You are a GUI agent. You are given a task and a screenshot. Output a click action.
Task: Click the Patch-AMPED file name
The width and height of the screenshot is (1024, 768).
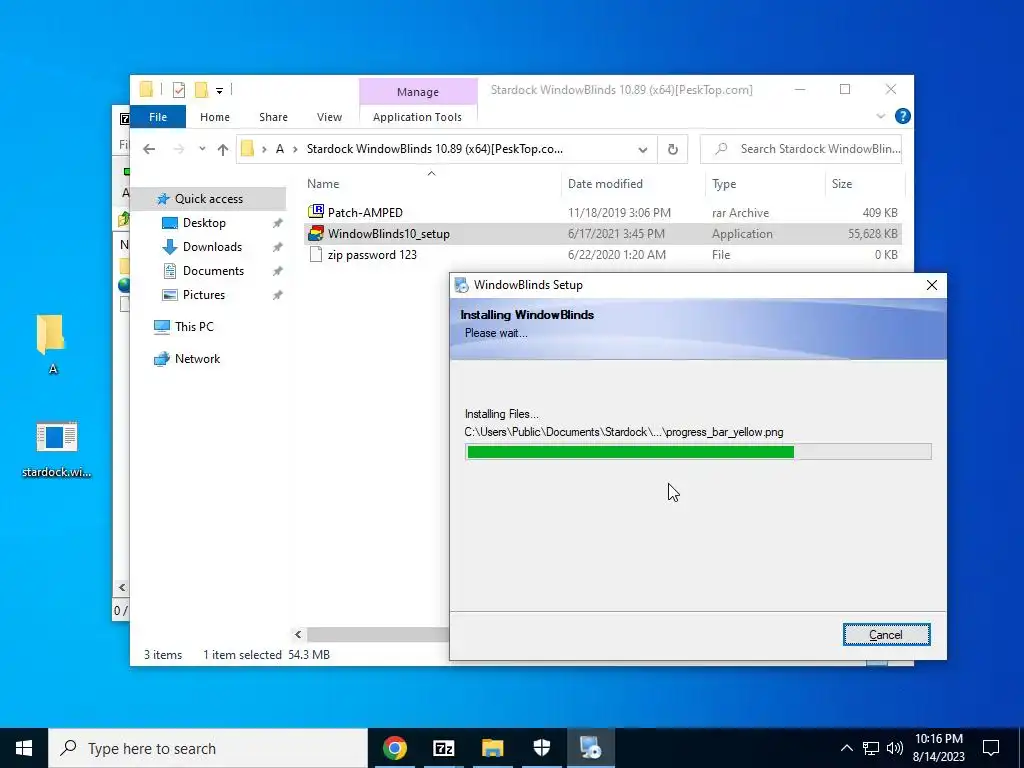(x=365, y=213)
